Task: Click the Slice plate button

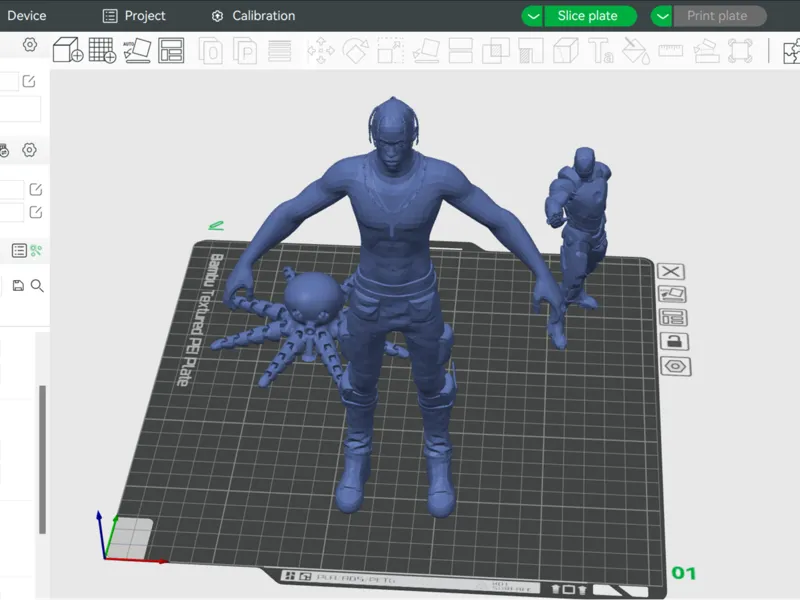Action: tap(590, 16)
